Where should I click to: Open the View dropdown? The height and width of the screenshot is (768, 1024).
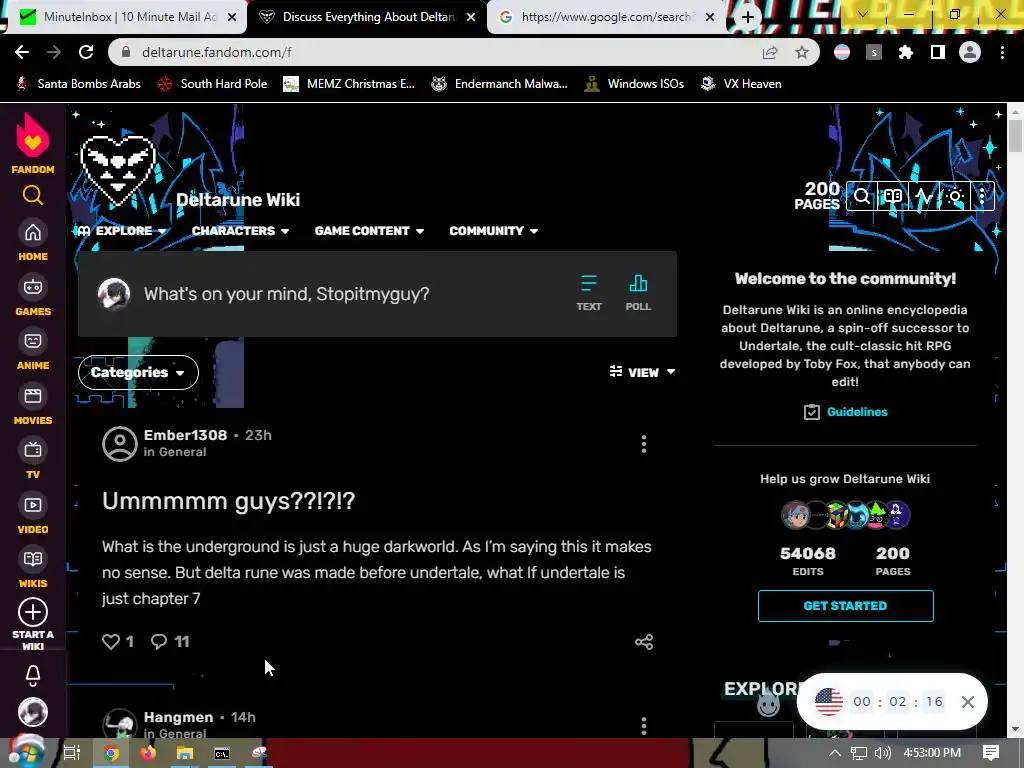[643, 372]
